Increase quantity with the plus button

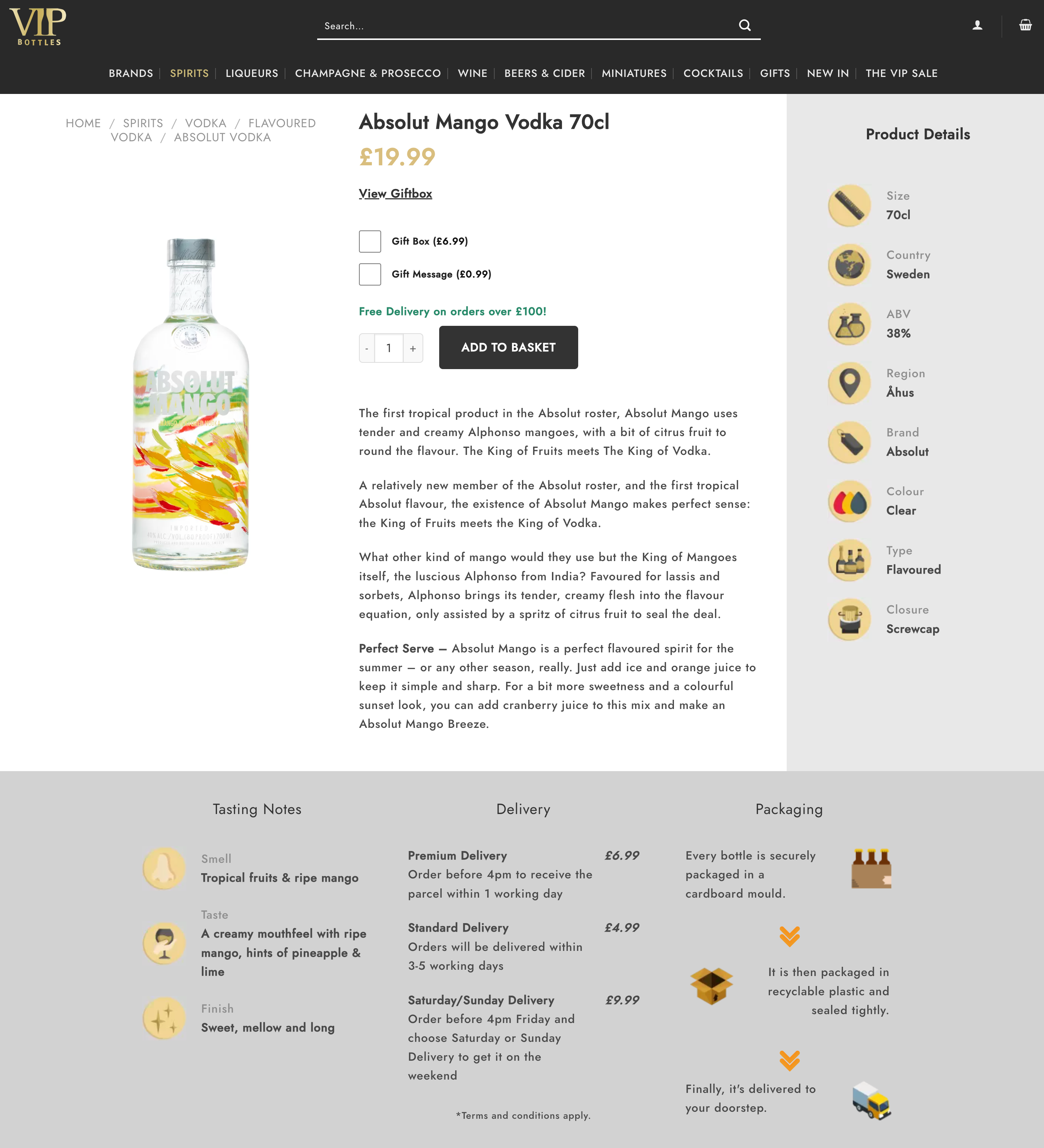click(413, 348)
